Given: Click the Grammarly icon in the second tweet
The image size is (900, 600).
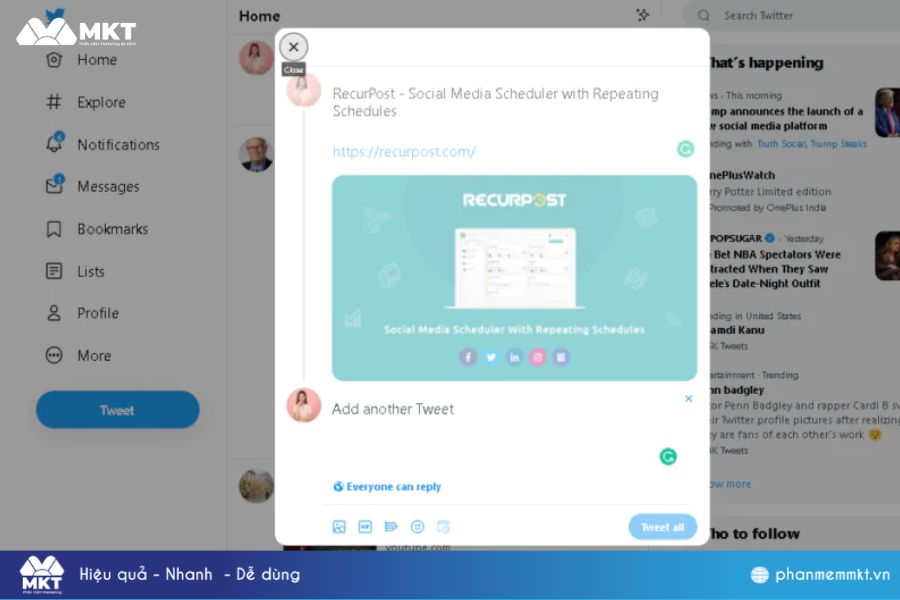Looking at the screenshot, I should pyautogui.click(x=668, y=456).
